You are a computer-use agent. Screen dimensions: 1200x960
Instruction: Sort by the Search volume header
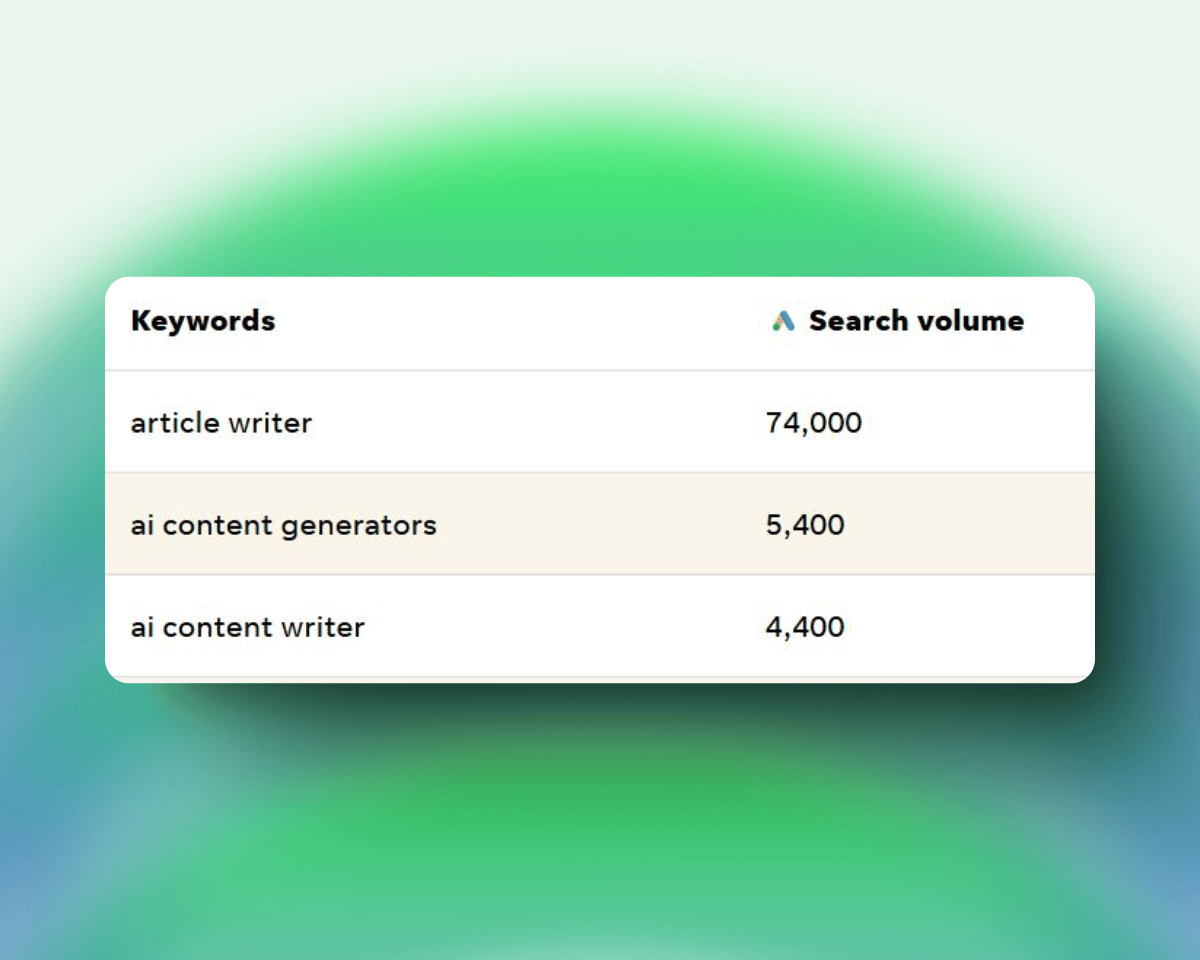tap(916, 321)
